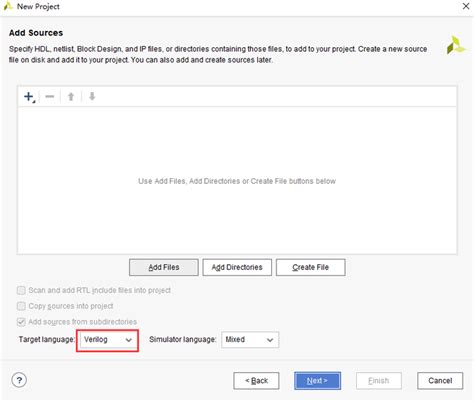Enable Scan and add RTL include files

coord(21,290)
